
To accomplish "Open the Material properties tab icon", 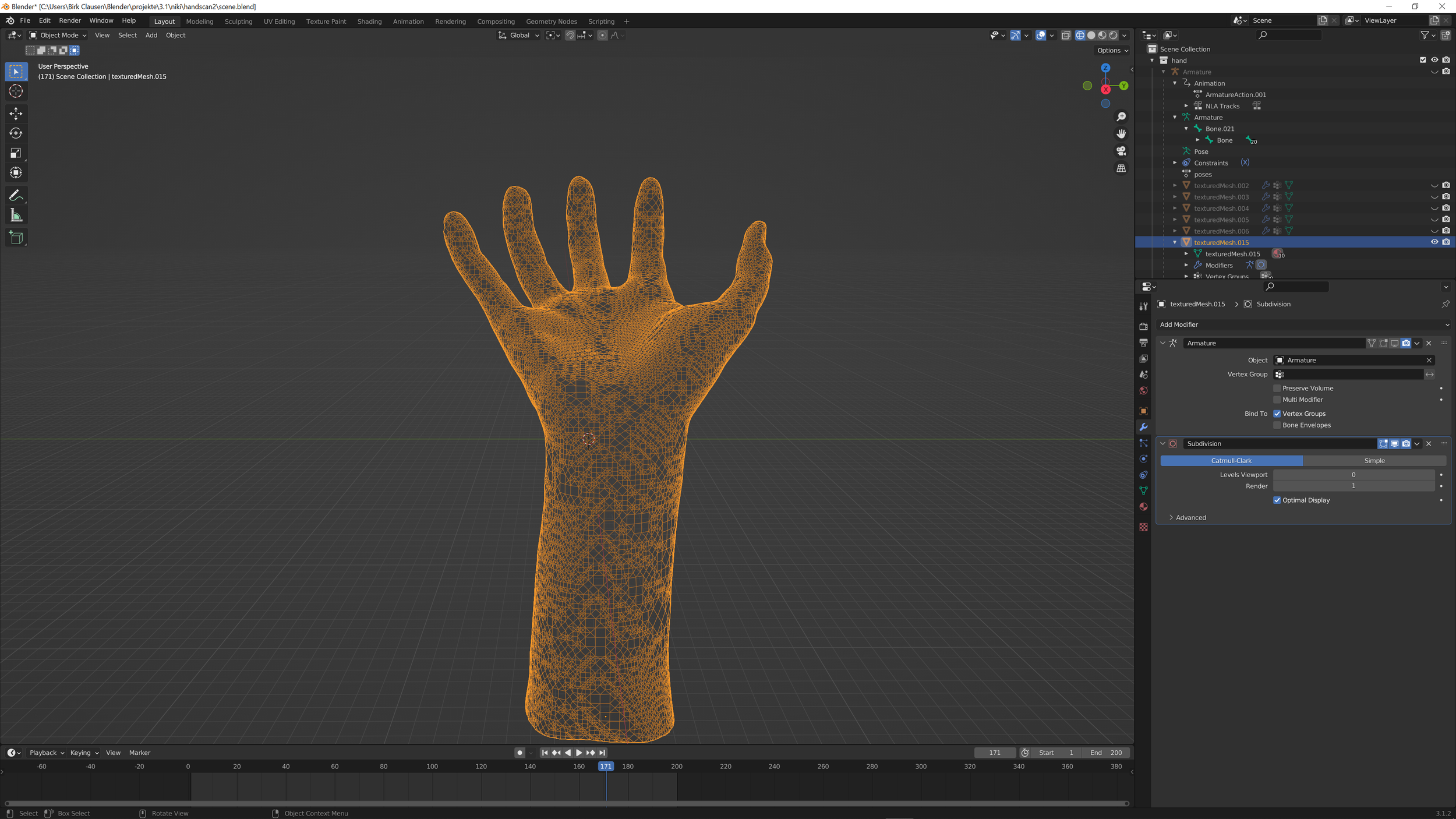I will pos(1143,507).
